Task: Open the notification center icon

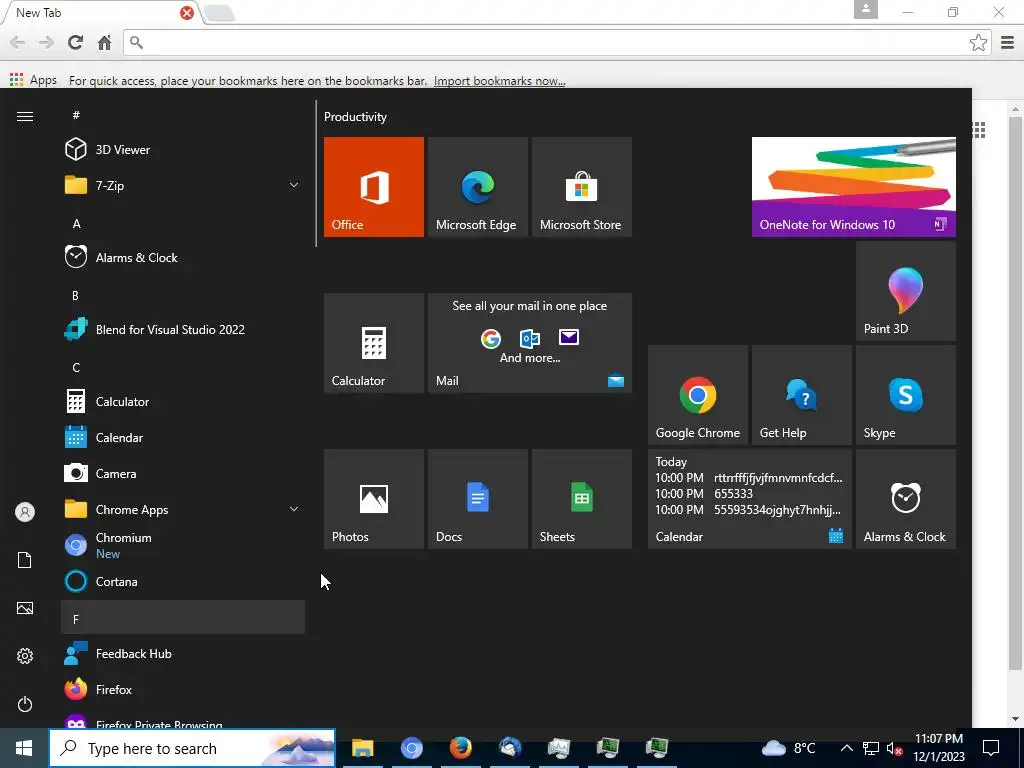Action: (991, 748)
